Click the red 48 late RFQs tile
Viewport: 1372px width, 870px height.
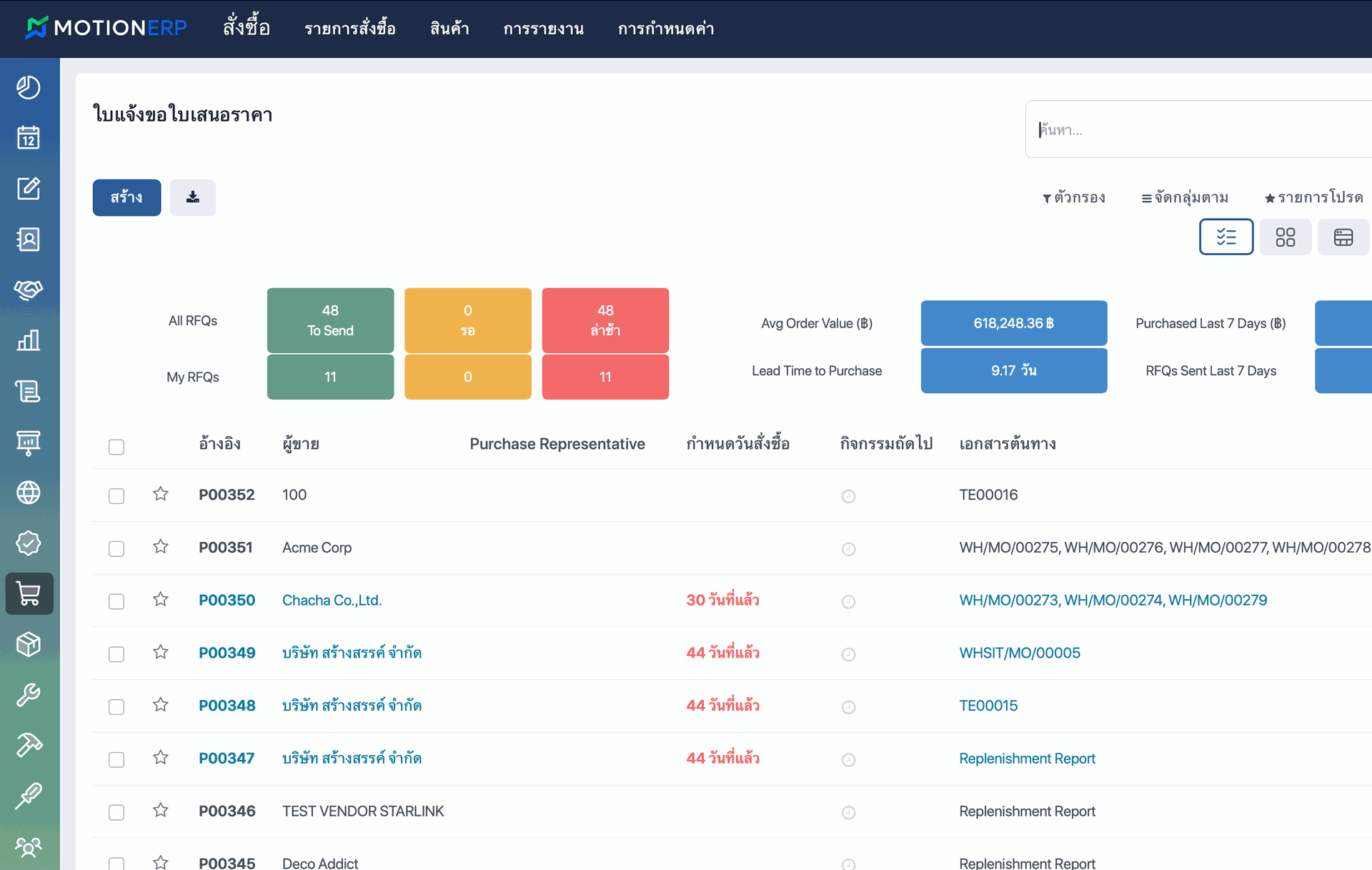[x=605, y=320]
